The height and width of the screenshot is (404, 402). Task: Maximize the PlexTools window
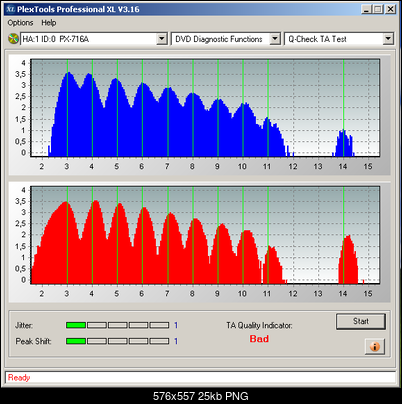pyautogui.click(x=378, y=9)
